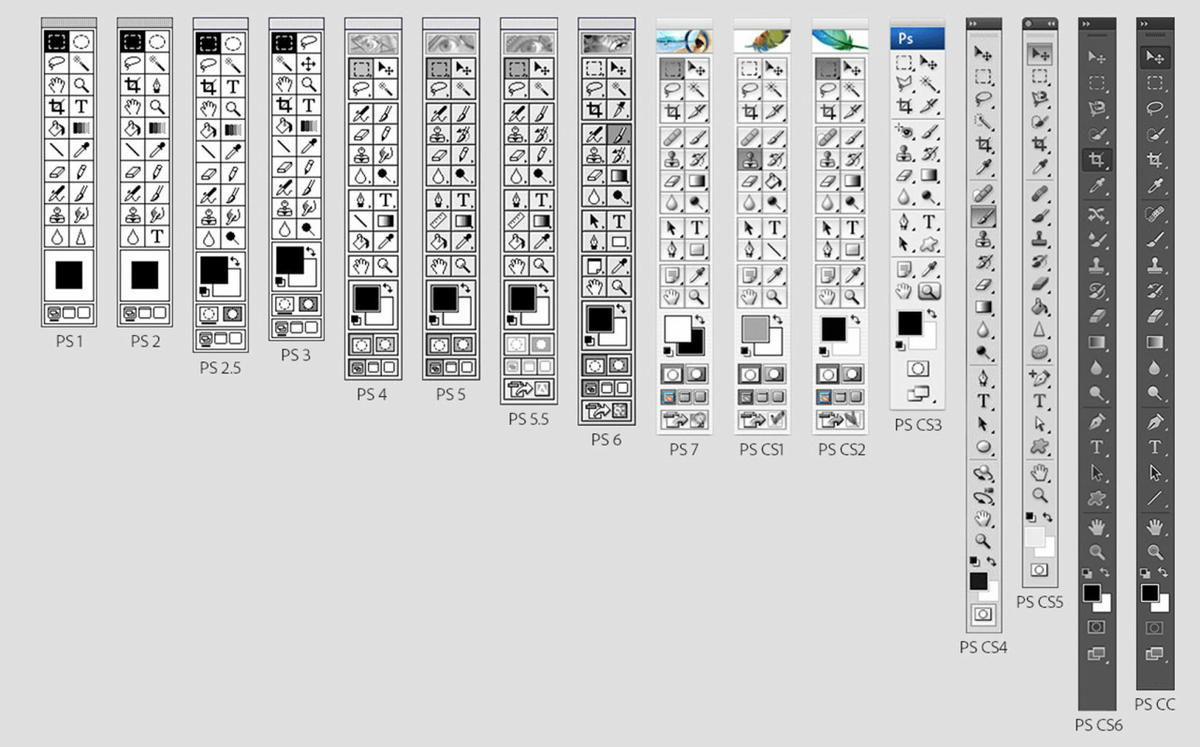Click the feather image header in PS CS2 toolbar
This screenshot has width=1200, height=747.
(x=841, y=40)
